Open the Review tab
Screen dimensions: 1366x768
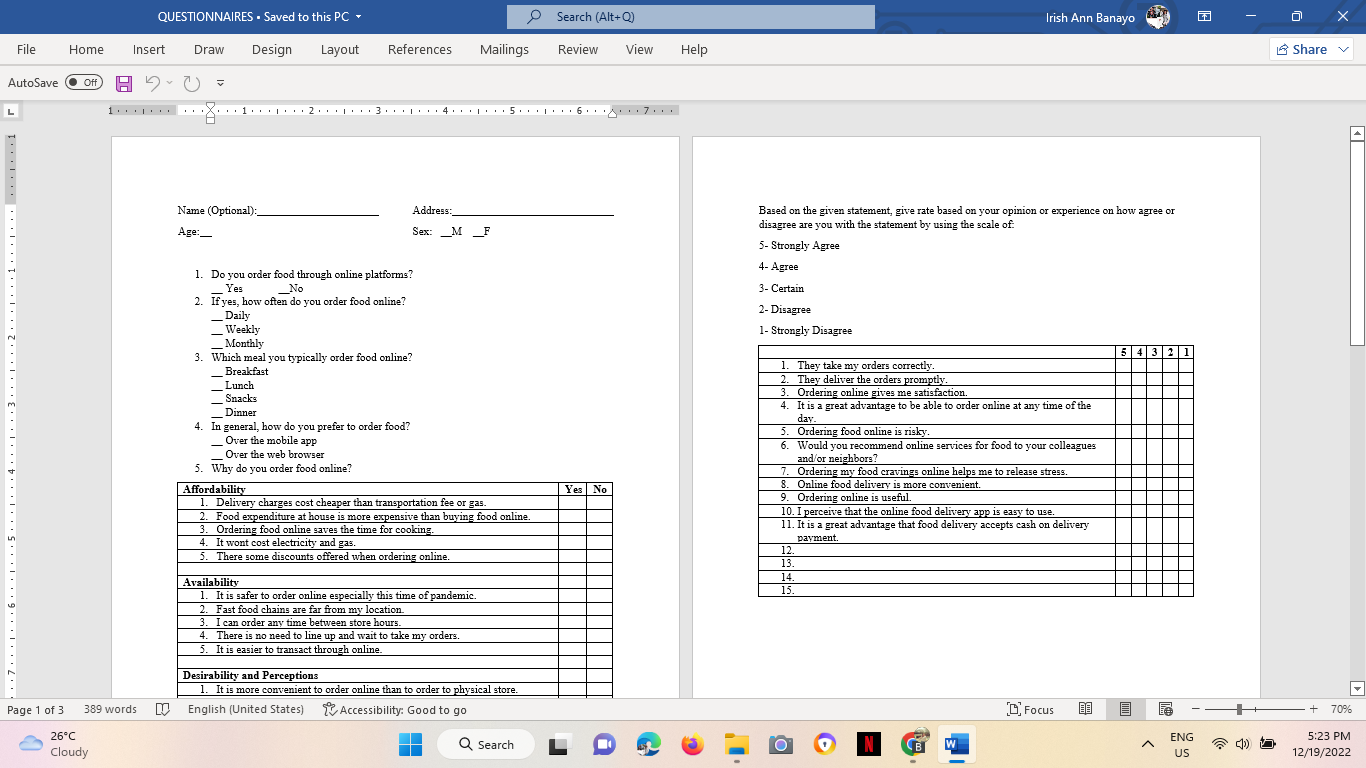click(578, 49)
